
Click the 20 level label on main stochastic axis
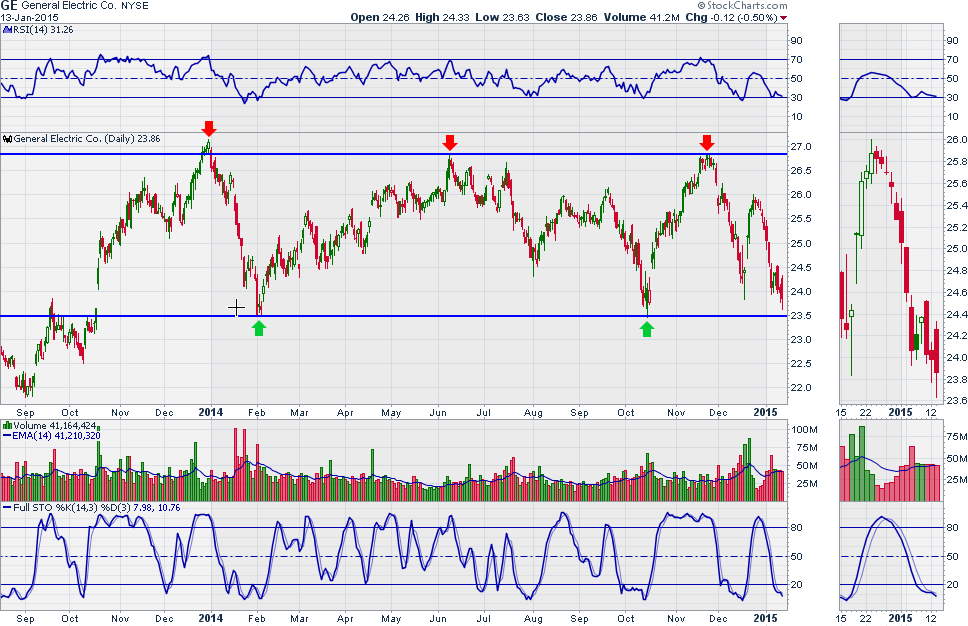pos(797,585)
